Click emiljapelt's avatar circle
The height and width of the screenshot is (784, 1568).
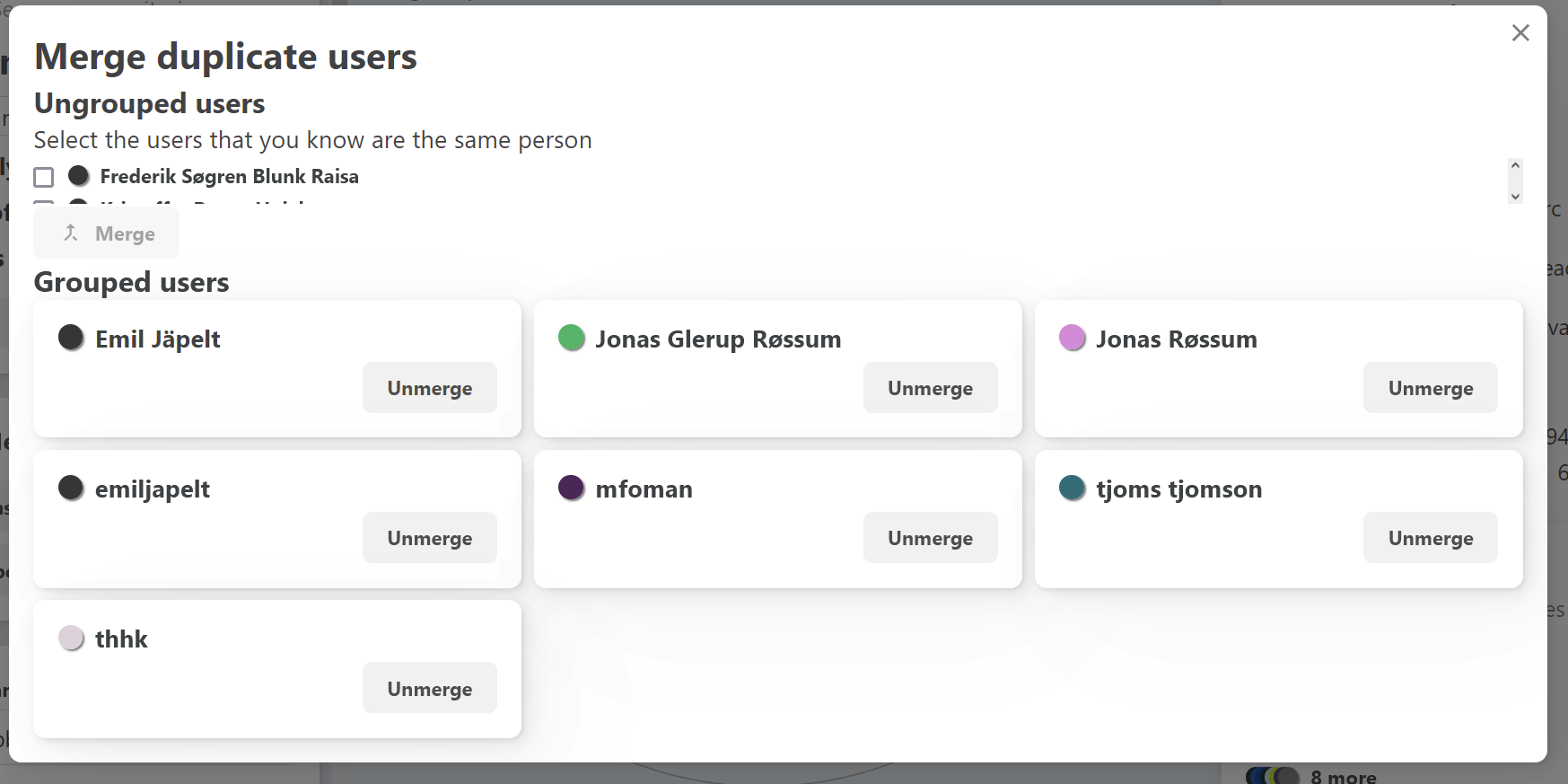pos(71,489)
